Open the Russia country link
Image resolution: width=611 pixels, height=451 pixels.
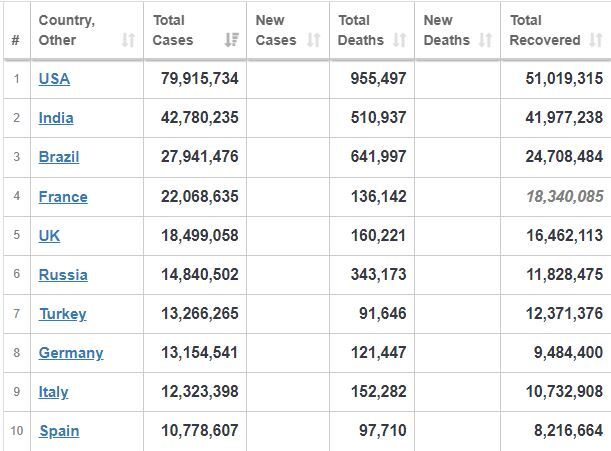point(63,274)
